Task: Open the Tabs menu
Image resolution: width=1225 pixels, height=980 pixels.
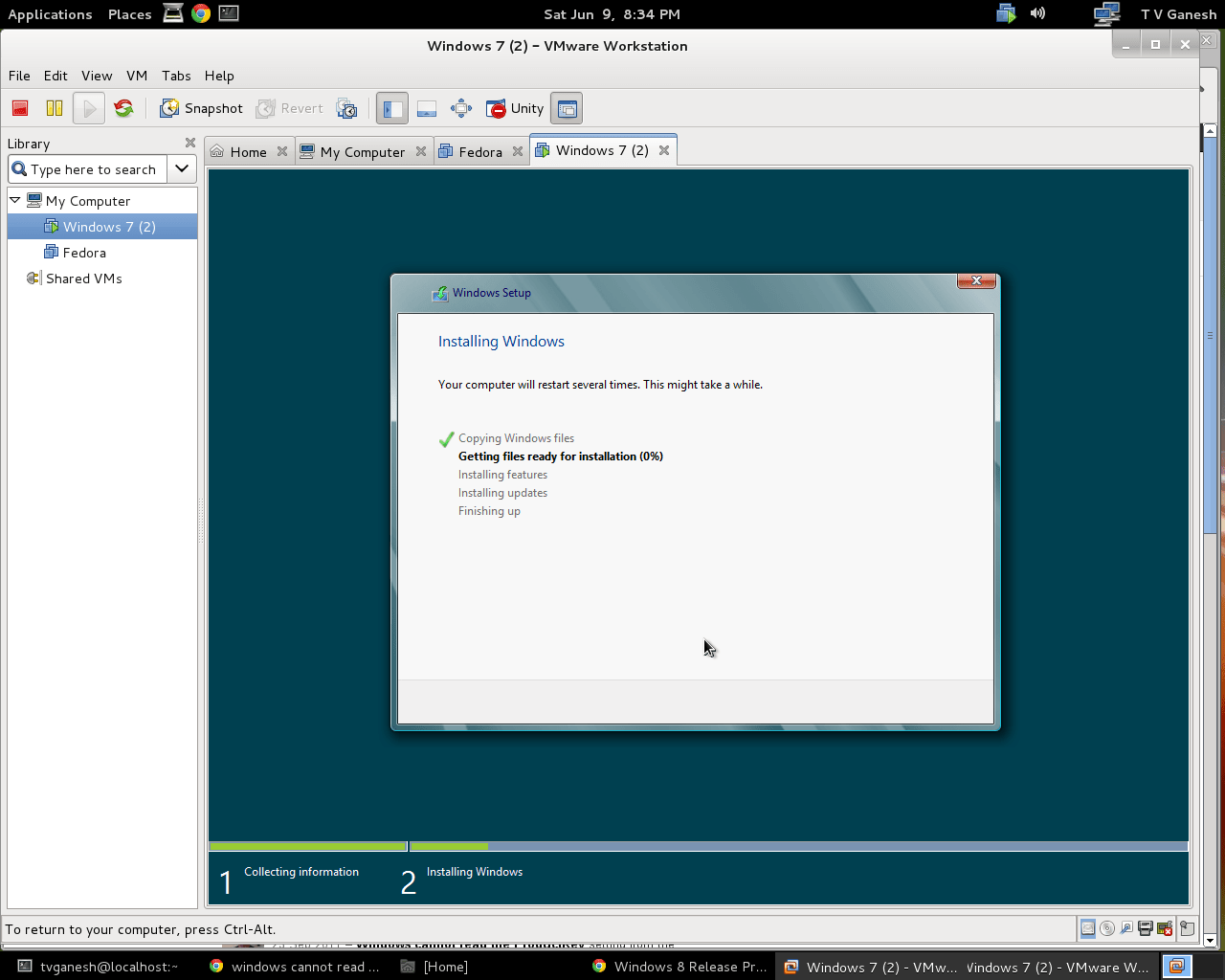Action: [176, 76]
